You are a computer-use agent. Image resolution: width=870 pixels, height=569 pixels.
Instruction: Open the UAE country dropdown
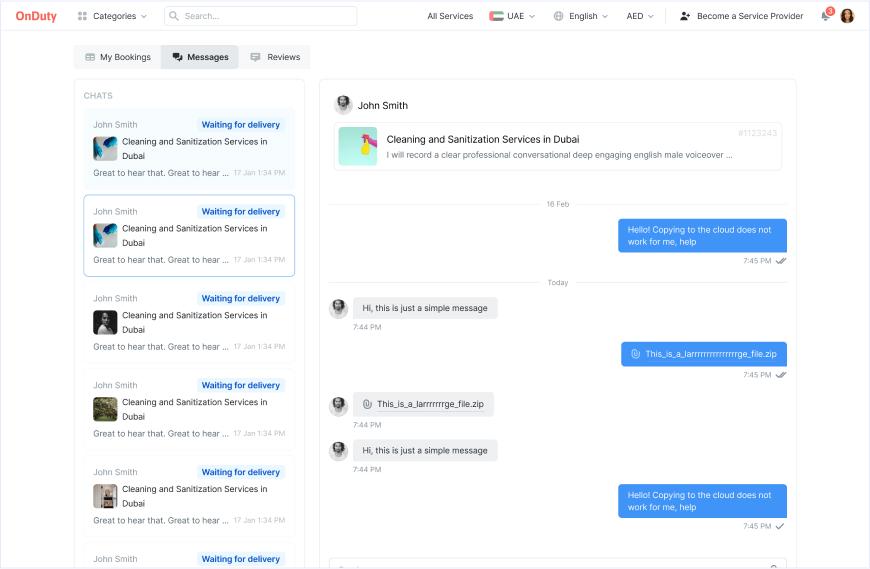pyautogui.click(x=512, y=16)
